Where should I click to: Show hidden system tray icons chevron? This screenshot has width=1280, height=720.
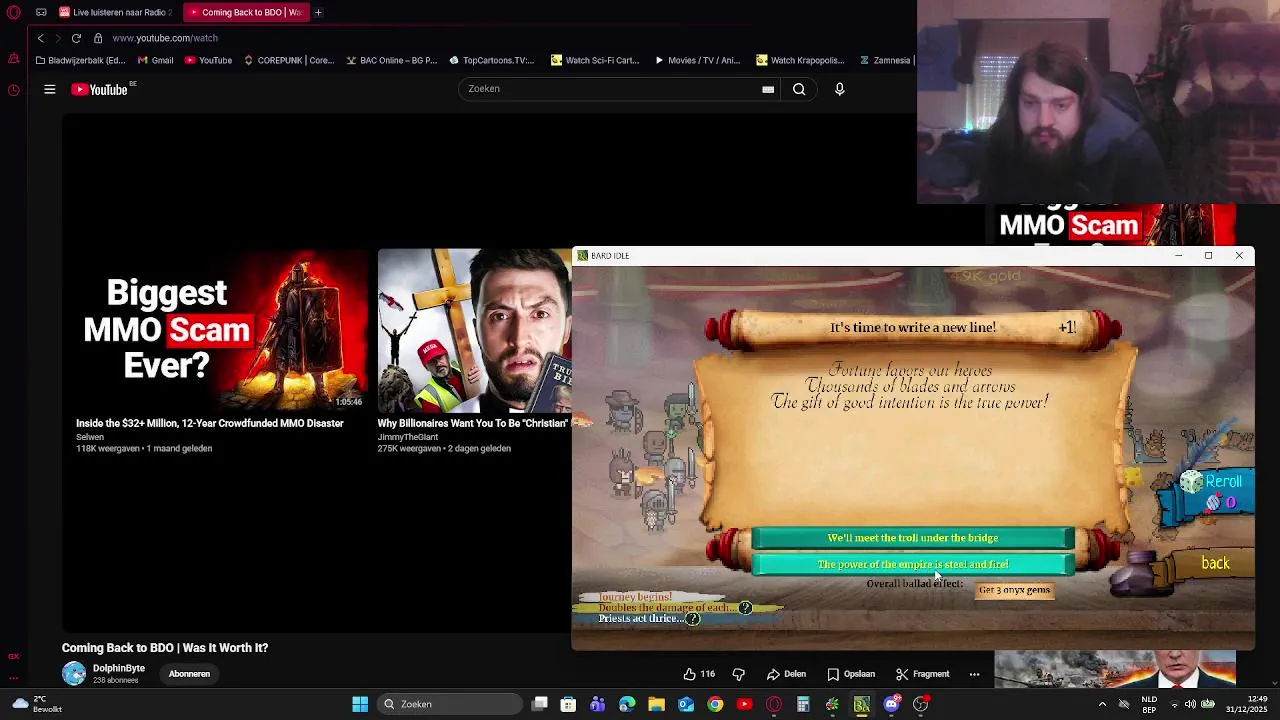pos(1102,704)
